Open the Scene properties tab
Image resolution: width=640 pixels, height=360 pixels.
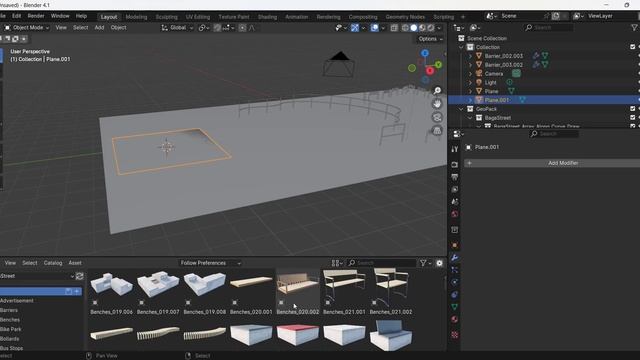point(454,202)
